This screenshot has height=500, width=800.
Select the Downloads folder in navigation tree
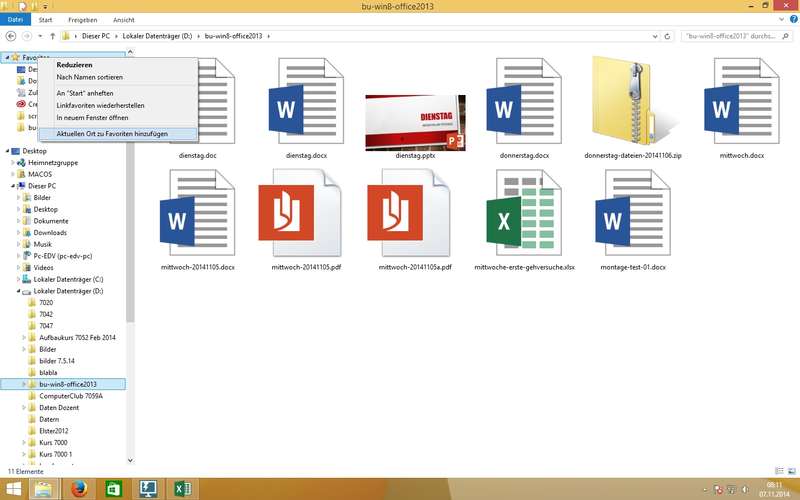pyautogui.click(x=50, y=232)
